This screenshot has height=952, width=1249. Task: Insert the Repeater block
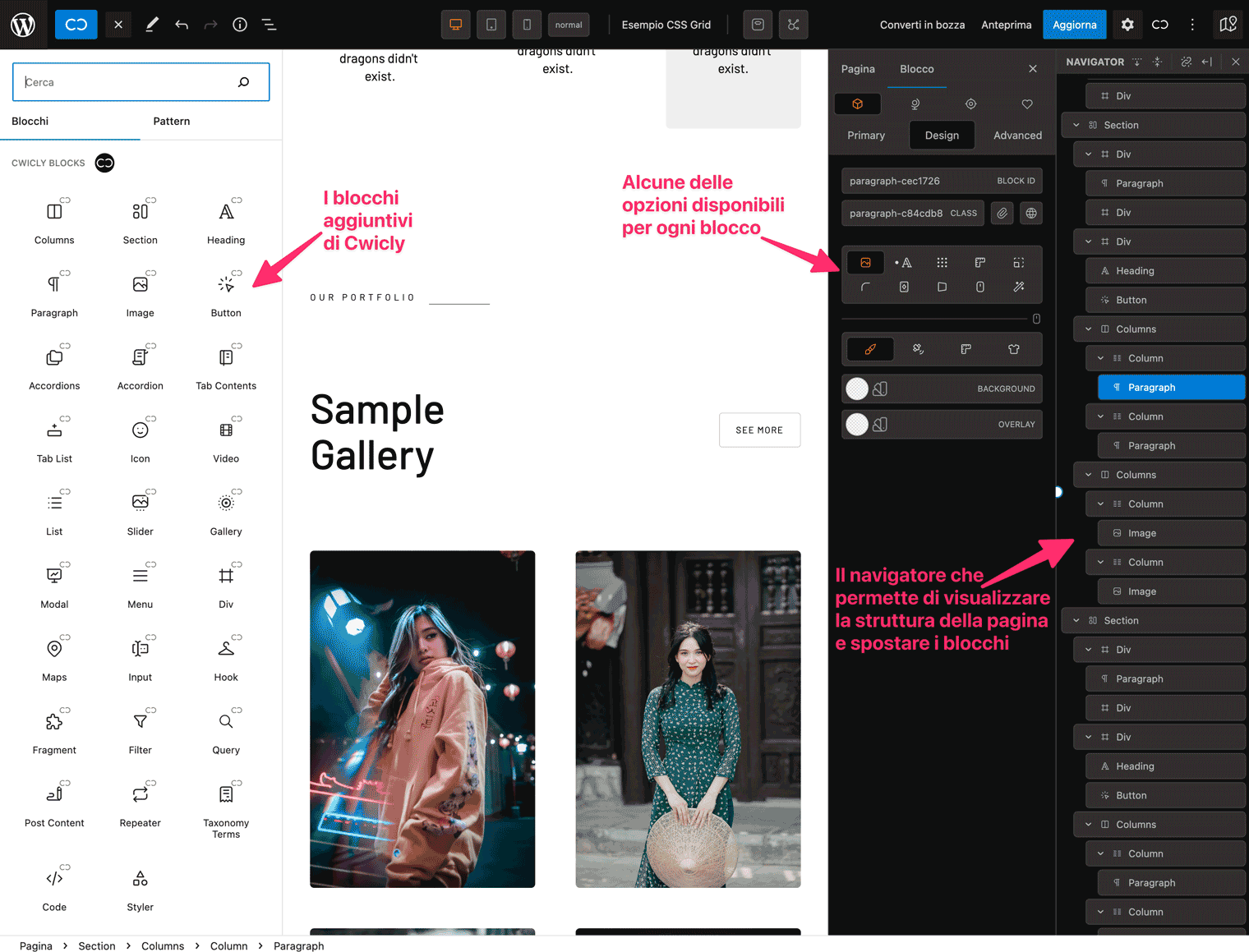click(141, 806)
